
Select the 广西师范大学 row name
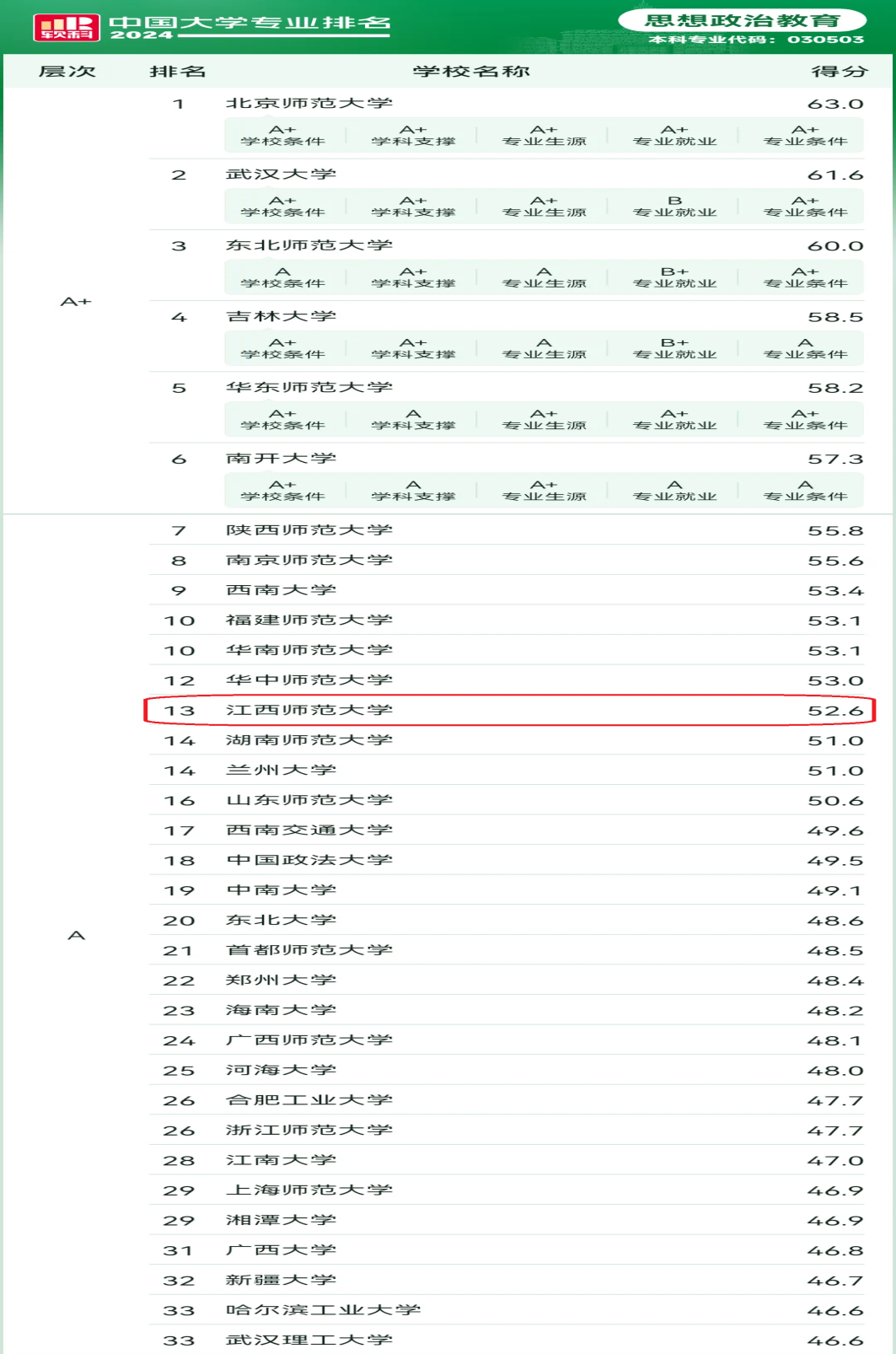point(309,1040)
